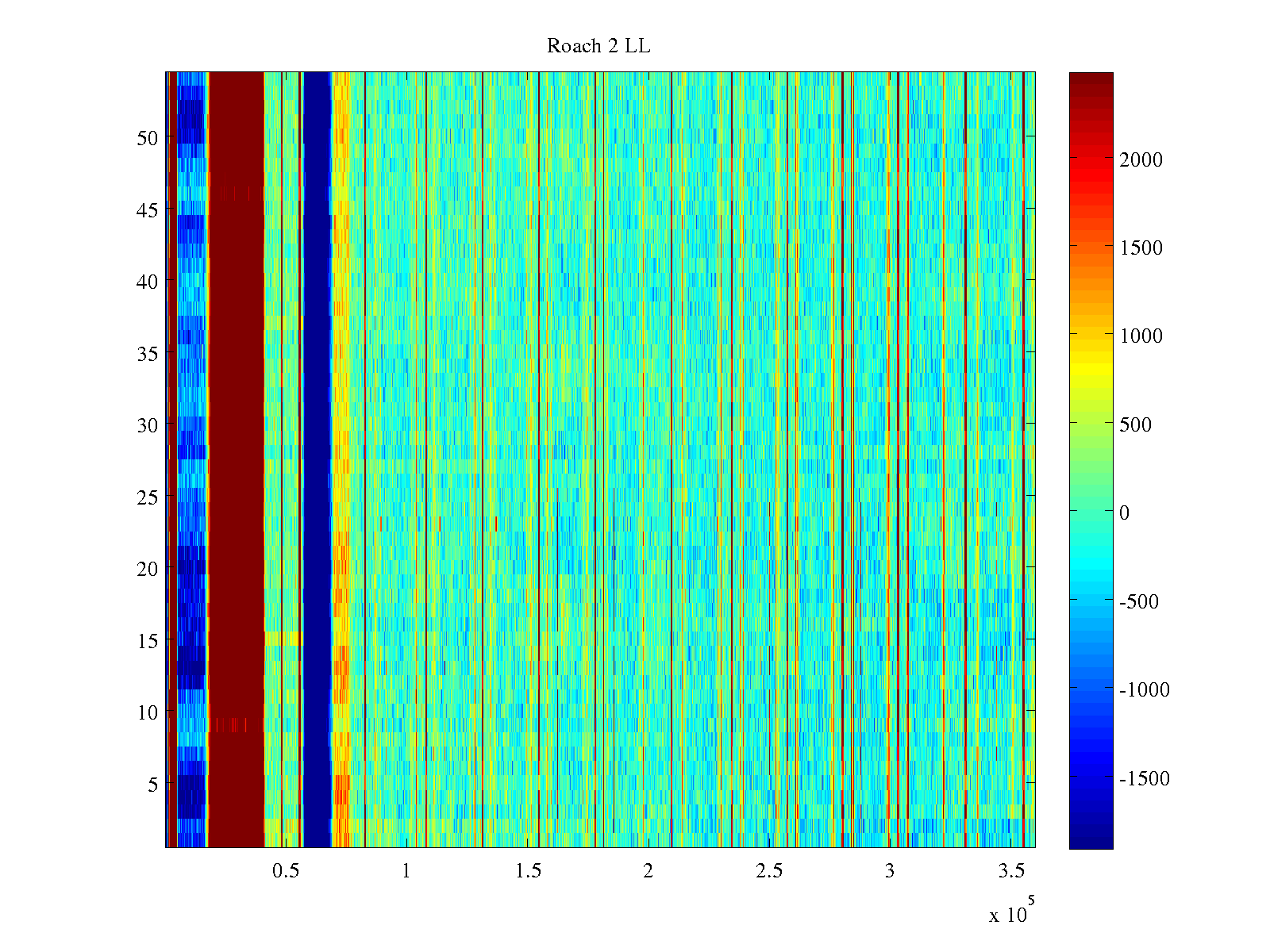Viewport: 1270px width, 952px height.
Task: Click colorbar label -500
Action: point(1140,601)
